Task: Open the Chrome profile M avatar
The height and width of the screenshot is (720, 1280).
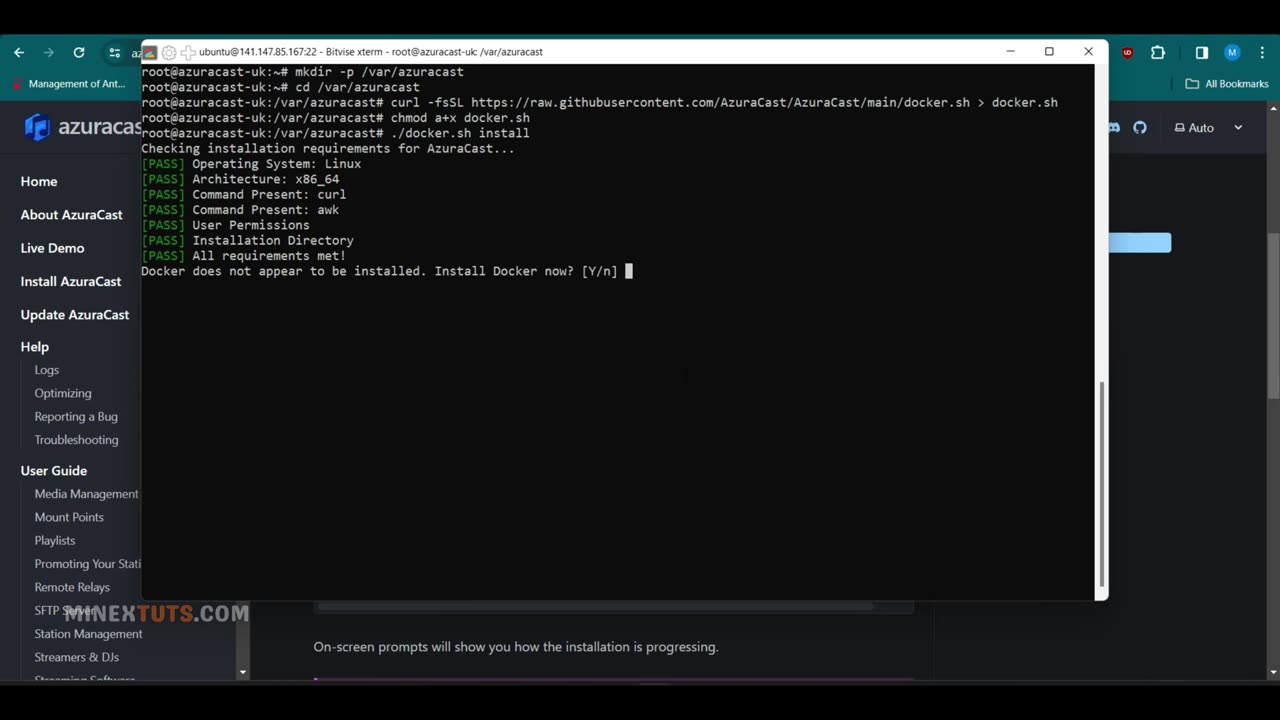Action: 1232,52
